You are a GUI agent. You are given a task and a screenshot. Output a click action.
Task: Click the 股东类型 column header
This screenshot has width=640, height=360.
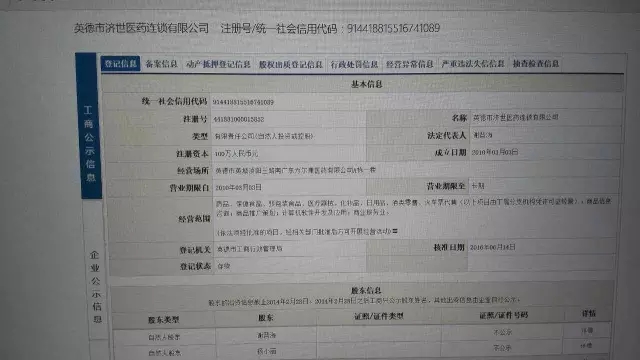click(164, 320)
